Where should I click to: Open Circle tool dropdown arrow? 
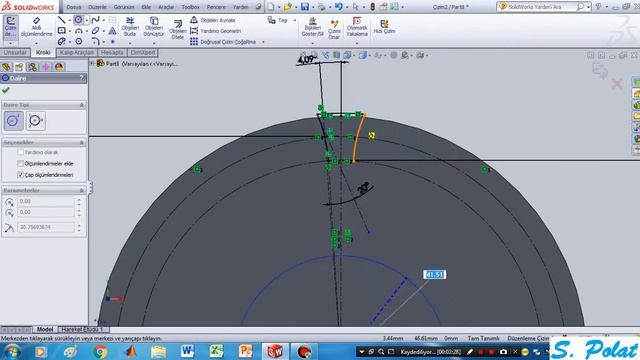[86, 20]
